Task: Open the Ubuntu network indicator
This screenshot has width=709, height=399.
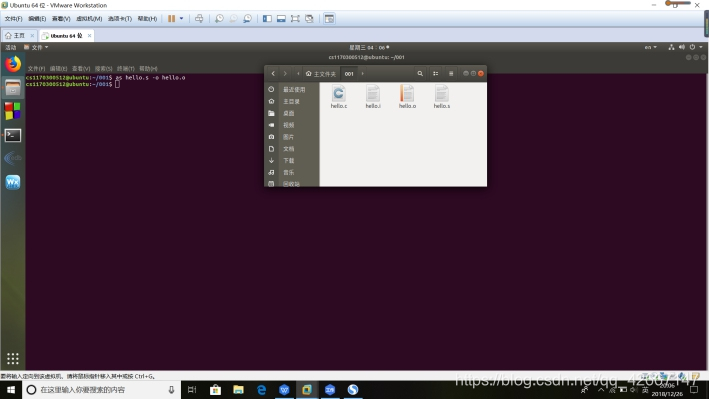Action: click(x=671, y=47)
